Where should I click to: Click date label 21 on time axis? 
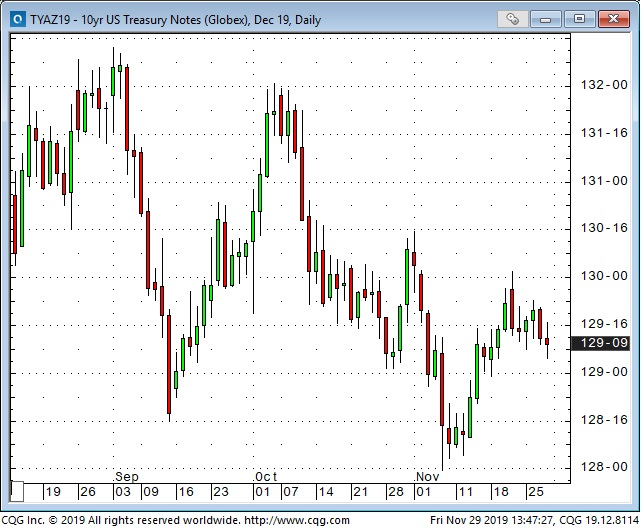pyautogui.click(x=361, y=492)
